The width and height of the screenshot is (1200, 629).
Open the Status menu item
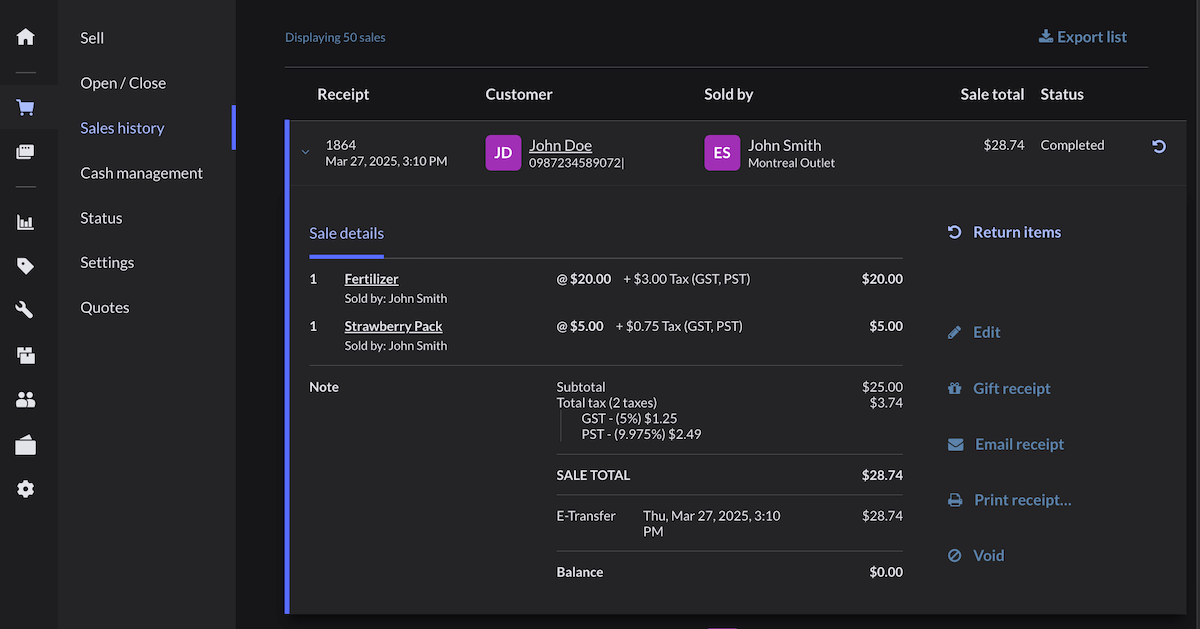(x=101, y=218)
